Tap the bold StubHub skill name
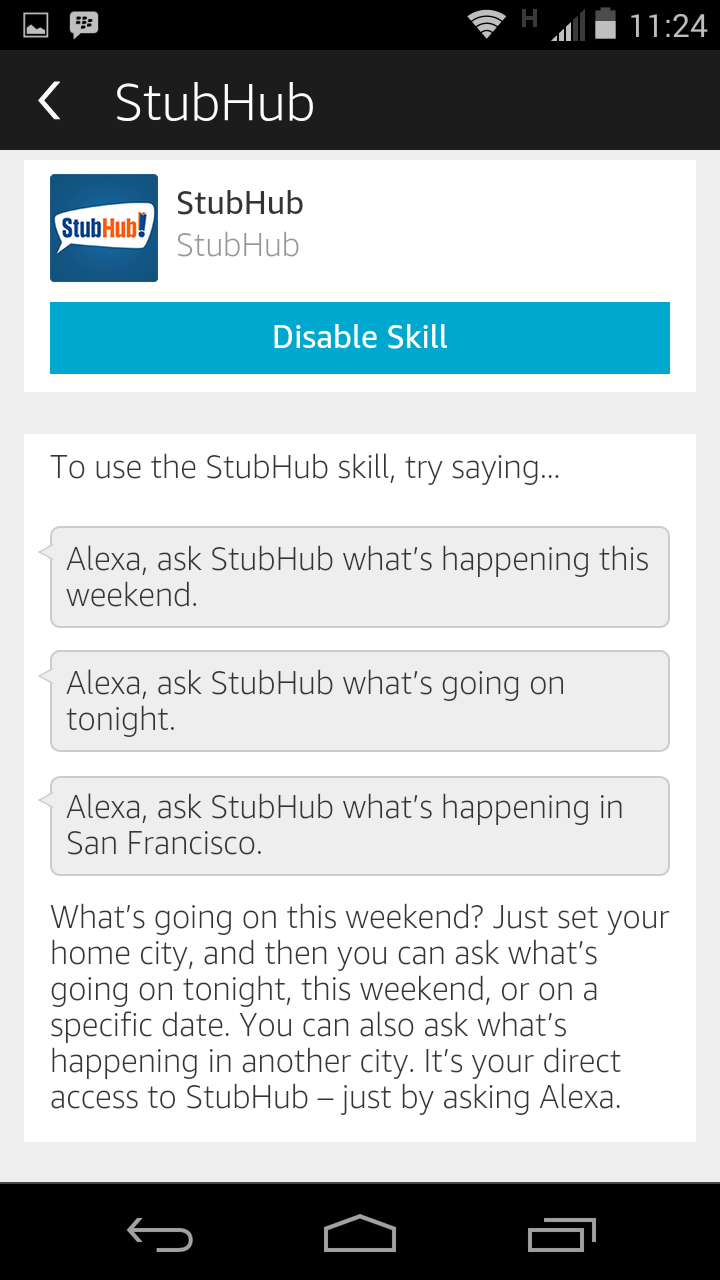This screenshot has height=1280, width=720. click(x=240, y=203)
